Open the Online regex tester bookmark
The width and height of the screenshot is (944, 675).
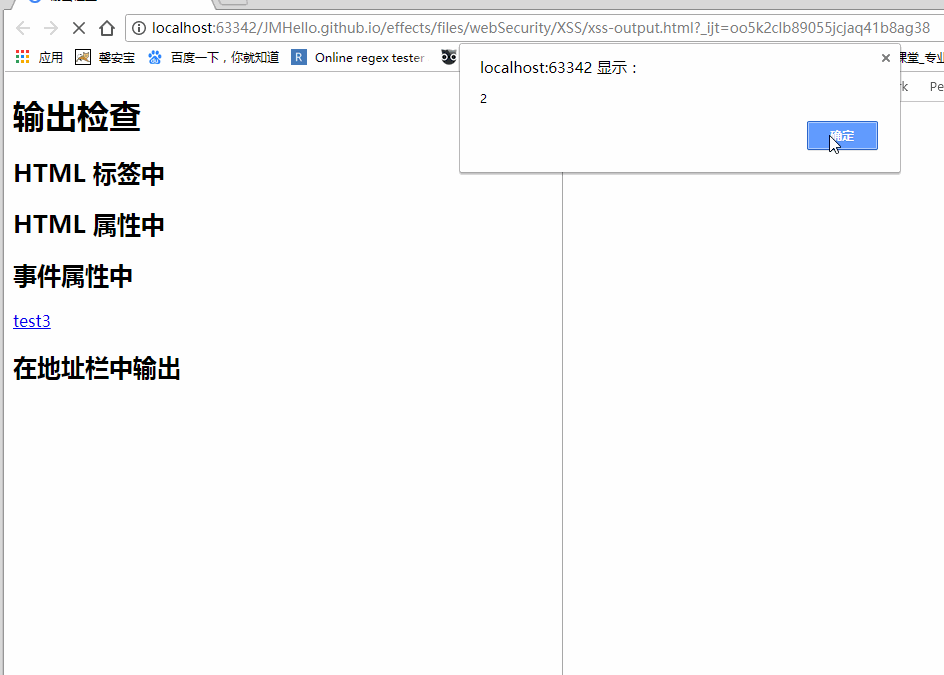tap(358, 58)
